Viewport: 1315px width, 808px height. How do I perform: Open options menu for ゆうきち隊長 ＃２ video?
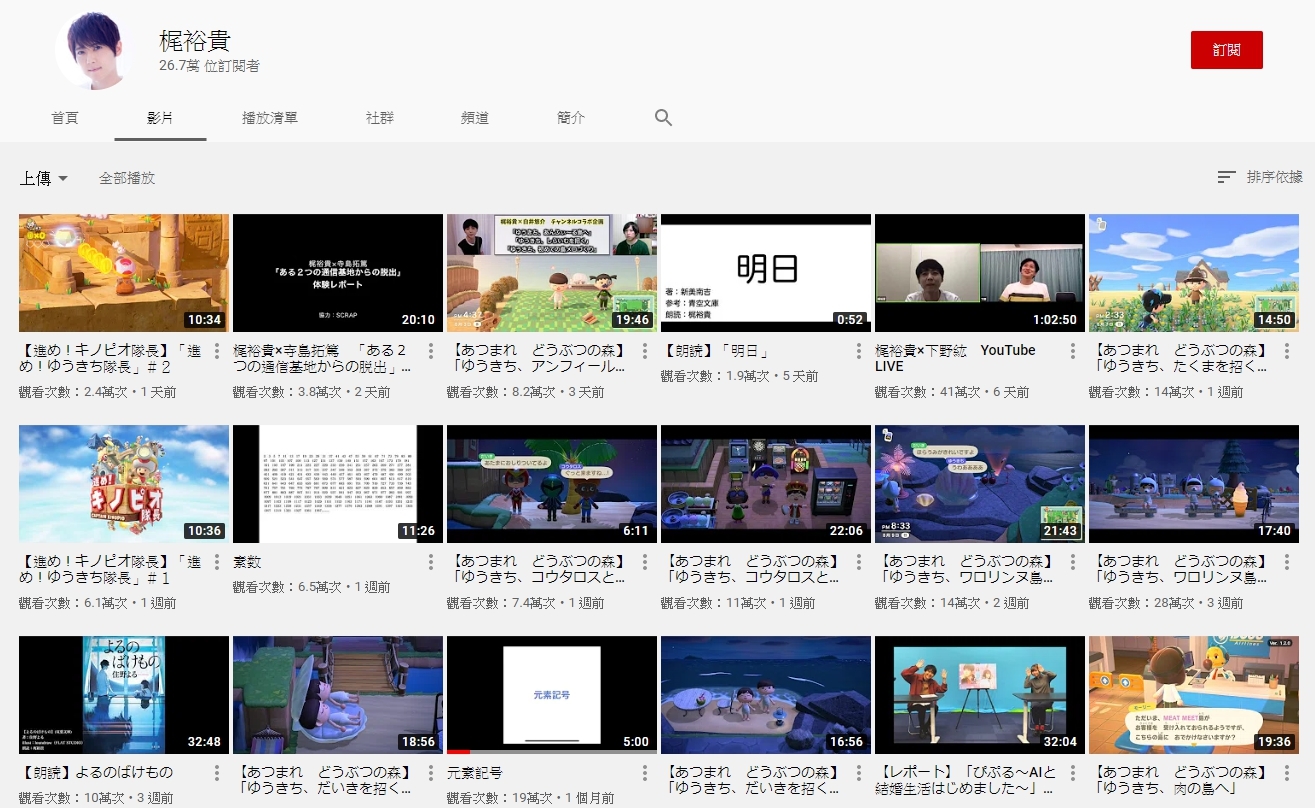[x=217, y=351]
